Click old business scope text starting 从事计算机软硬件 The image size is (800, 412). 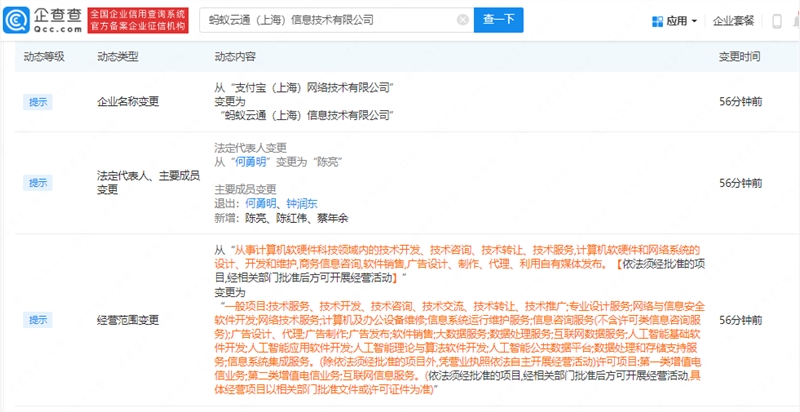pos(459,264)
